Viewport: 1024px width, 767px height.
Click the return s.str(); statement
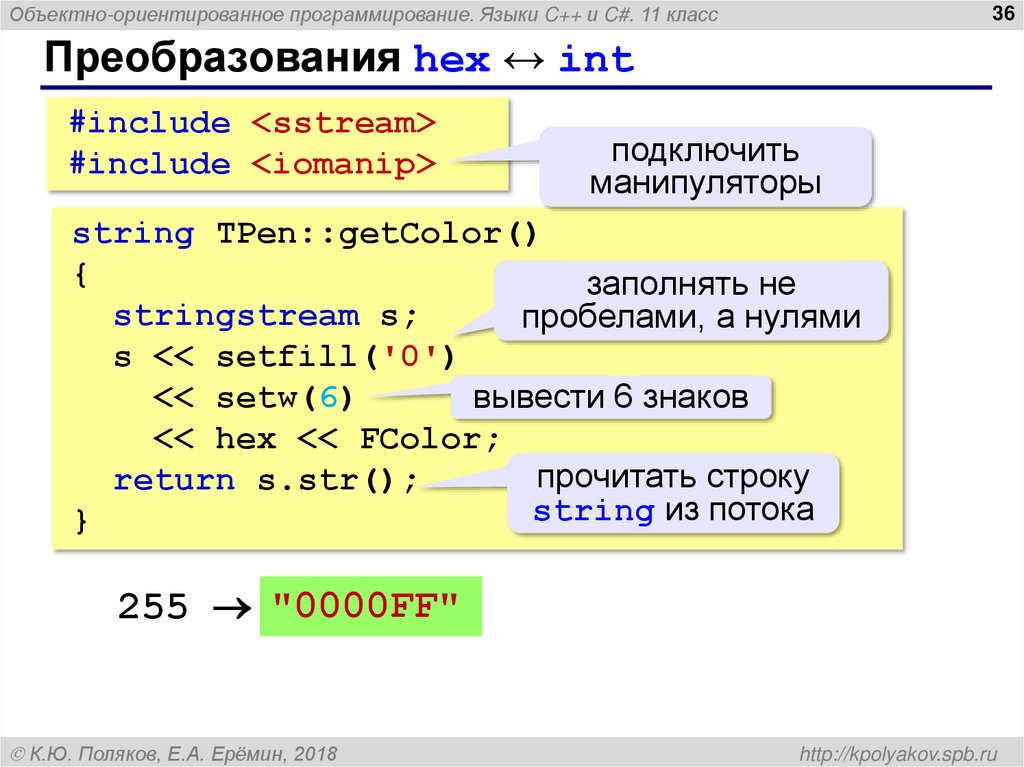coord(265,480)
